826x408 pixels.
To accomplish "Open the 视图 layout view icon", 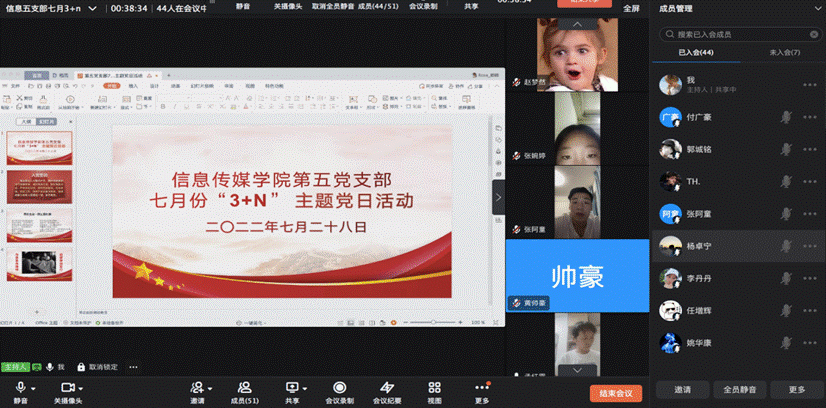I will pos(434,387).
